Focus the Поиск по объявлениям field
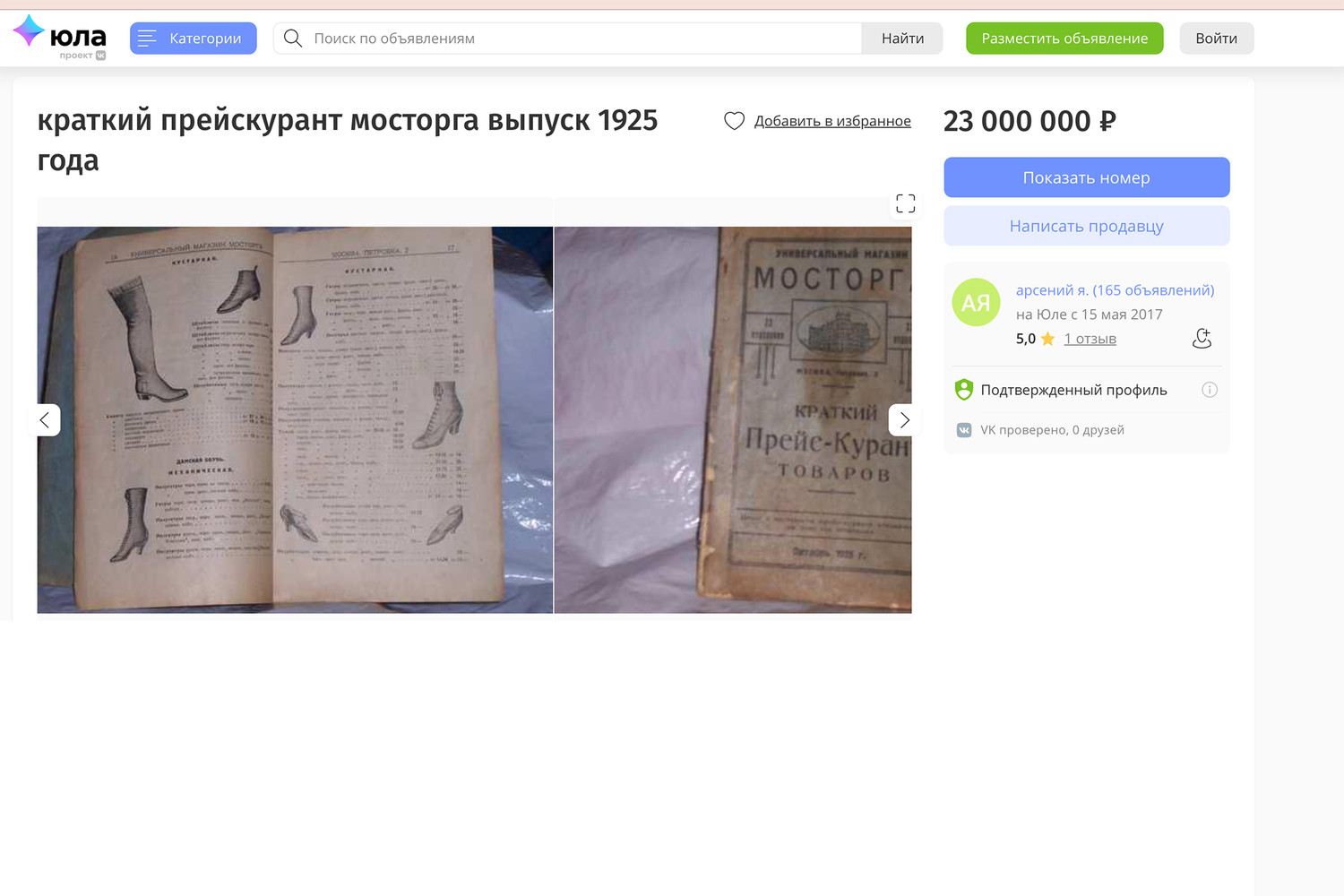Viewport: 1344px width, 896px height. 567,39
